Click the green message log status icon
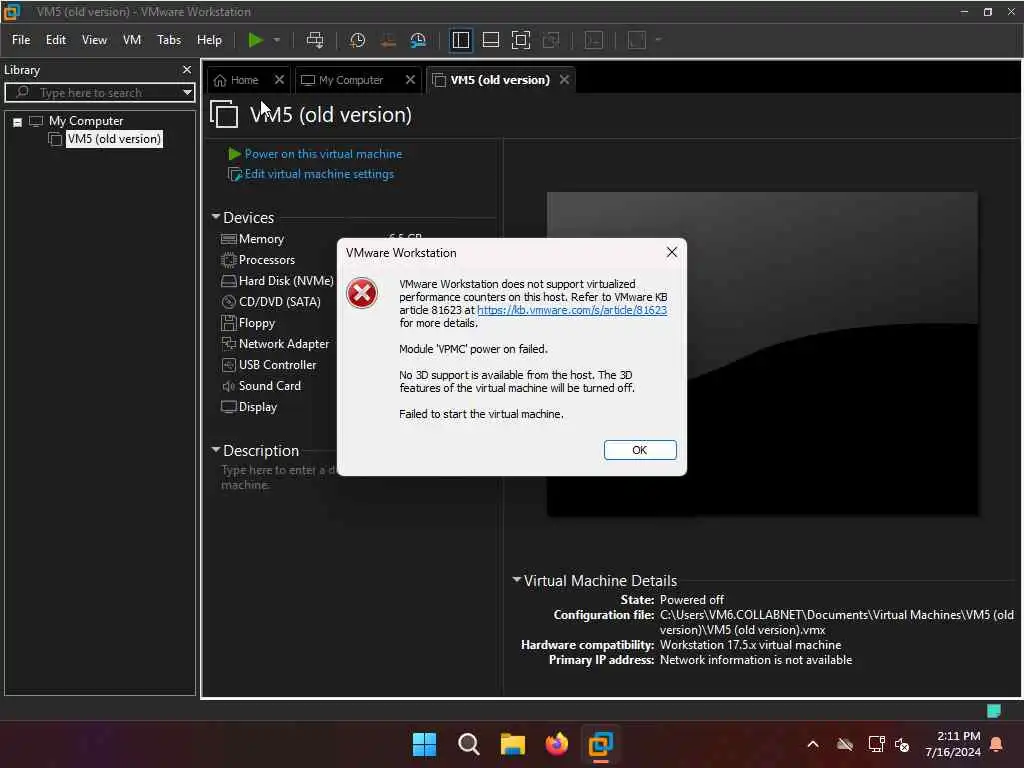The image size is (1024, 768). (994, 711)
